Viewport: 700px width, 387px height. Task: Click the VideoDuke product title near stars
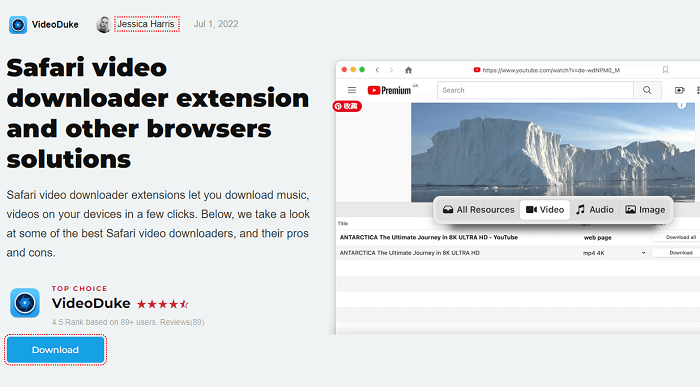point(91,304)
